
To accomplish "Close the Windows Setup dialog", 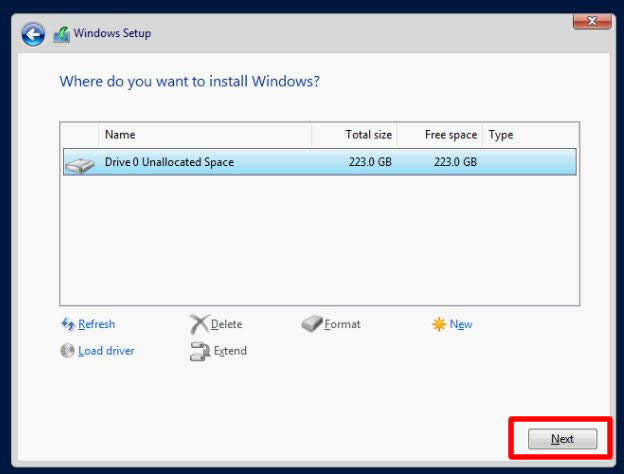I will pos(592,21).
